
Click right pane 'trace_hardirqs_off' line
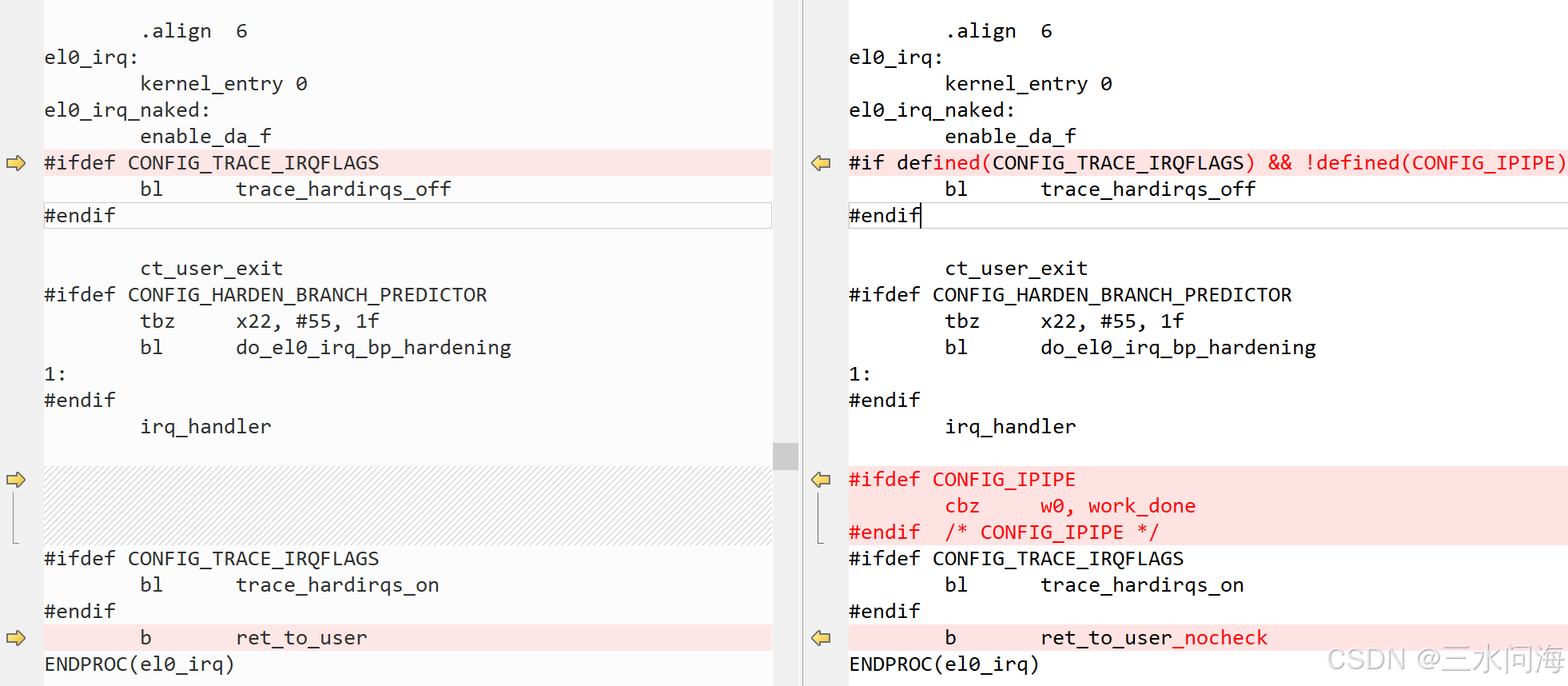coord(1100,189)
